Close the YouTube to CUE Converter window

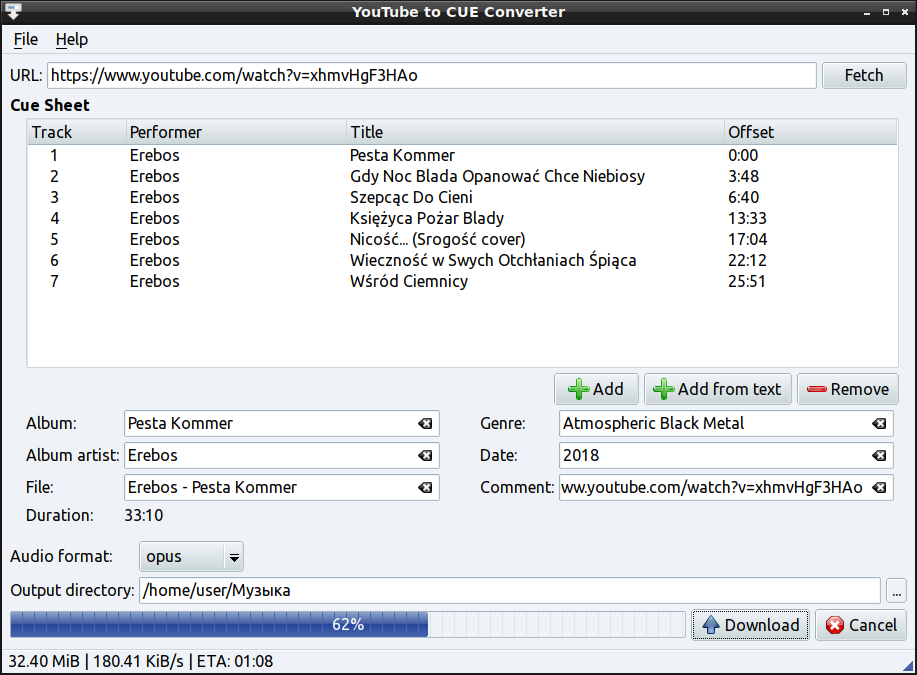coord(905,12)
